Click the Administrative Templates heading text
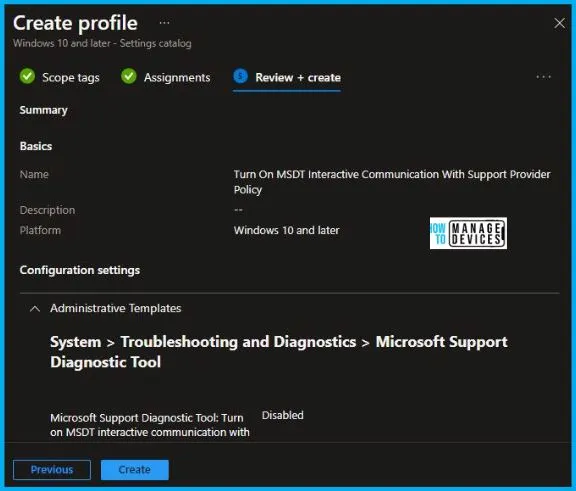 (x=116, y=308)
